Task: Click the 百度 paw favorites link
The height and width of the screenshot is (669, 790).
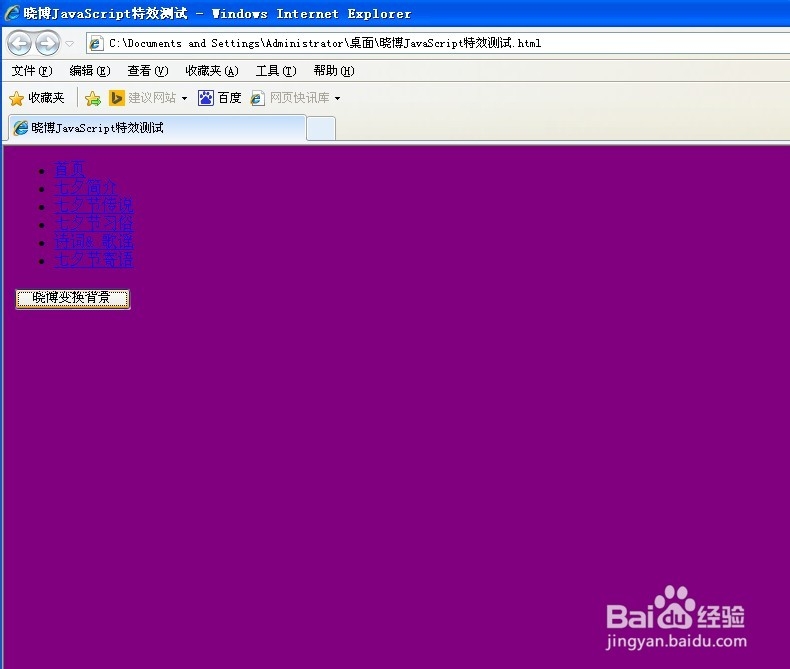Action: [x=220, y=98]
